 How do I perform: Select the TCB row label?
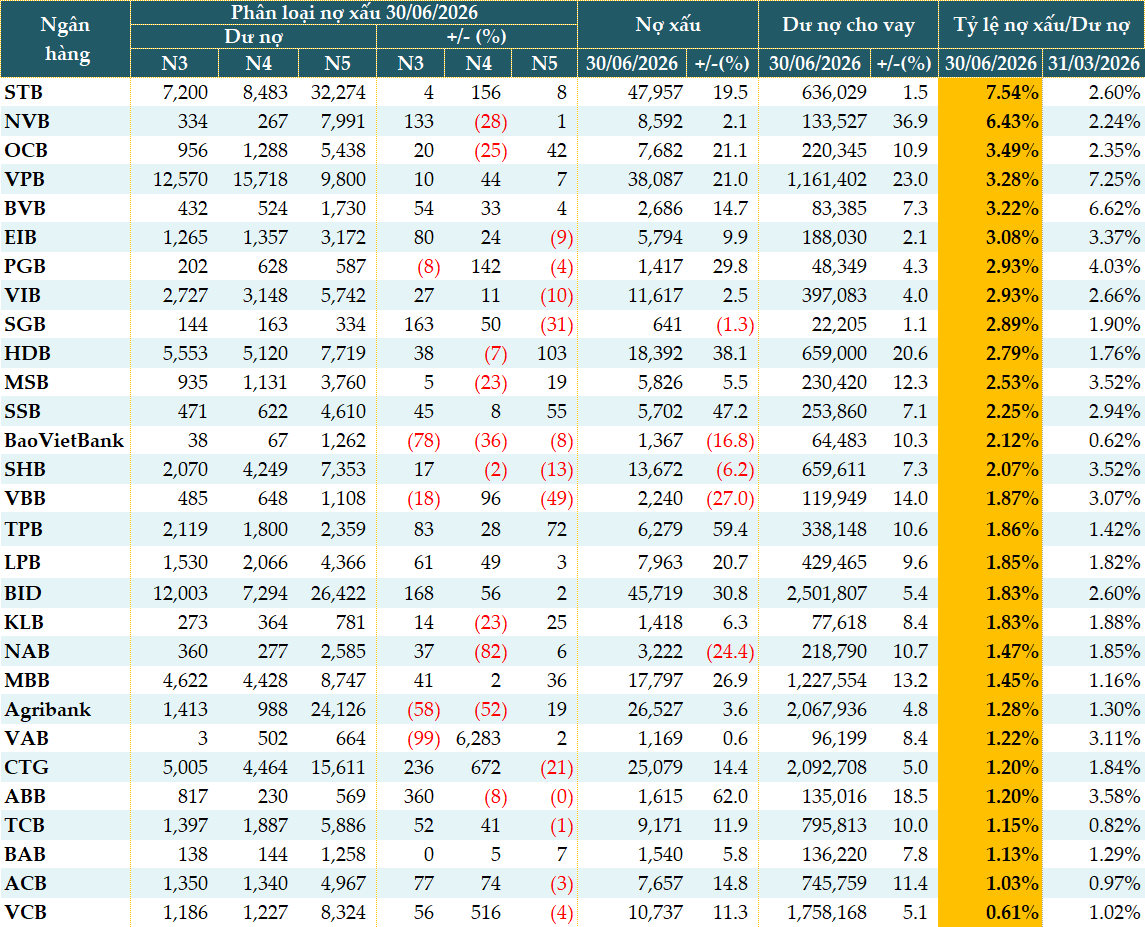tap(25, 825)
